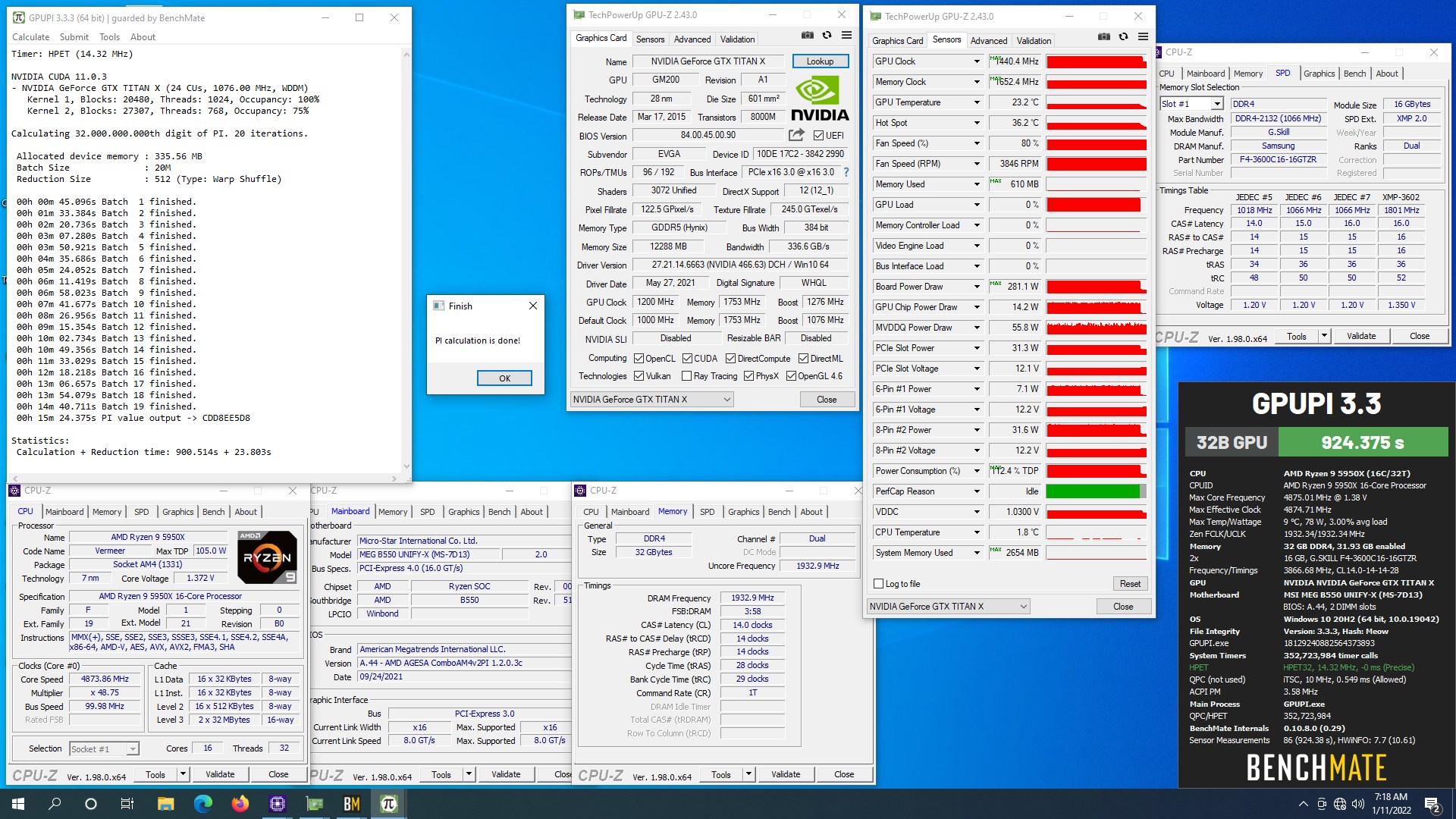Open the Graphics tab in CPU-Z SPD window

coord(1319,74)
